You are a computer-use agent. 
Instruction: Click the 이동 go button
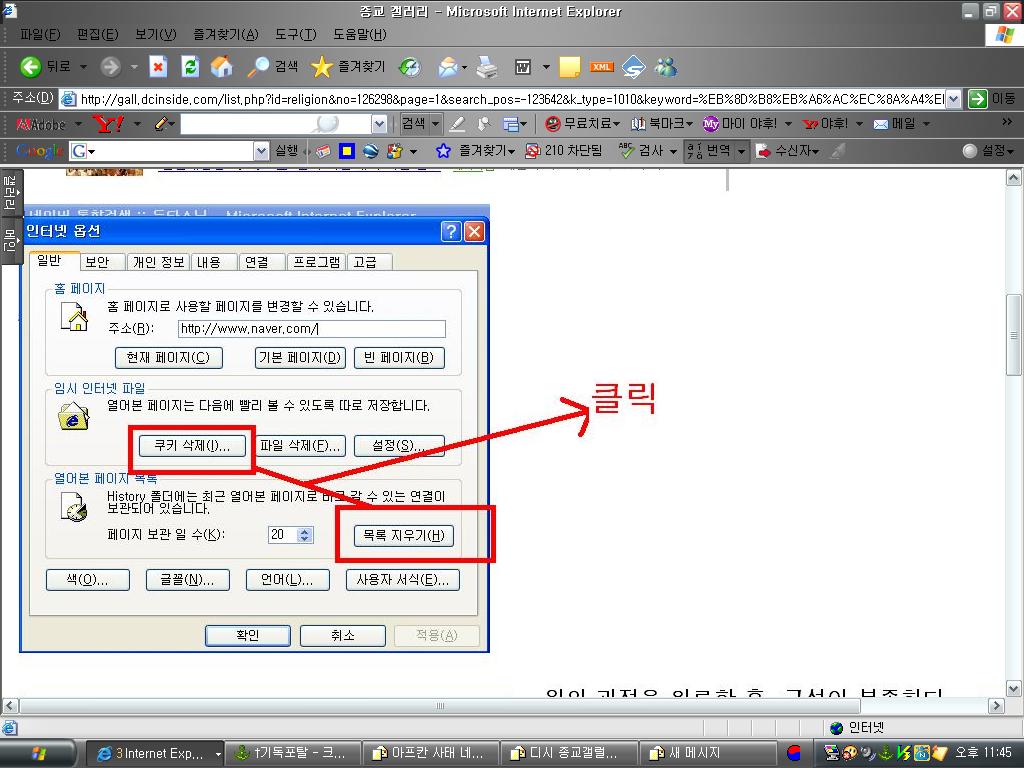point(992,99)
